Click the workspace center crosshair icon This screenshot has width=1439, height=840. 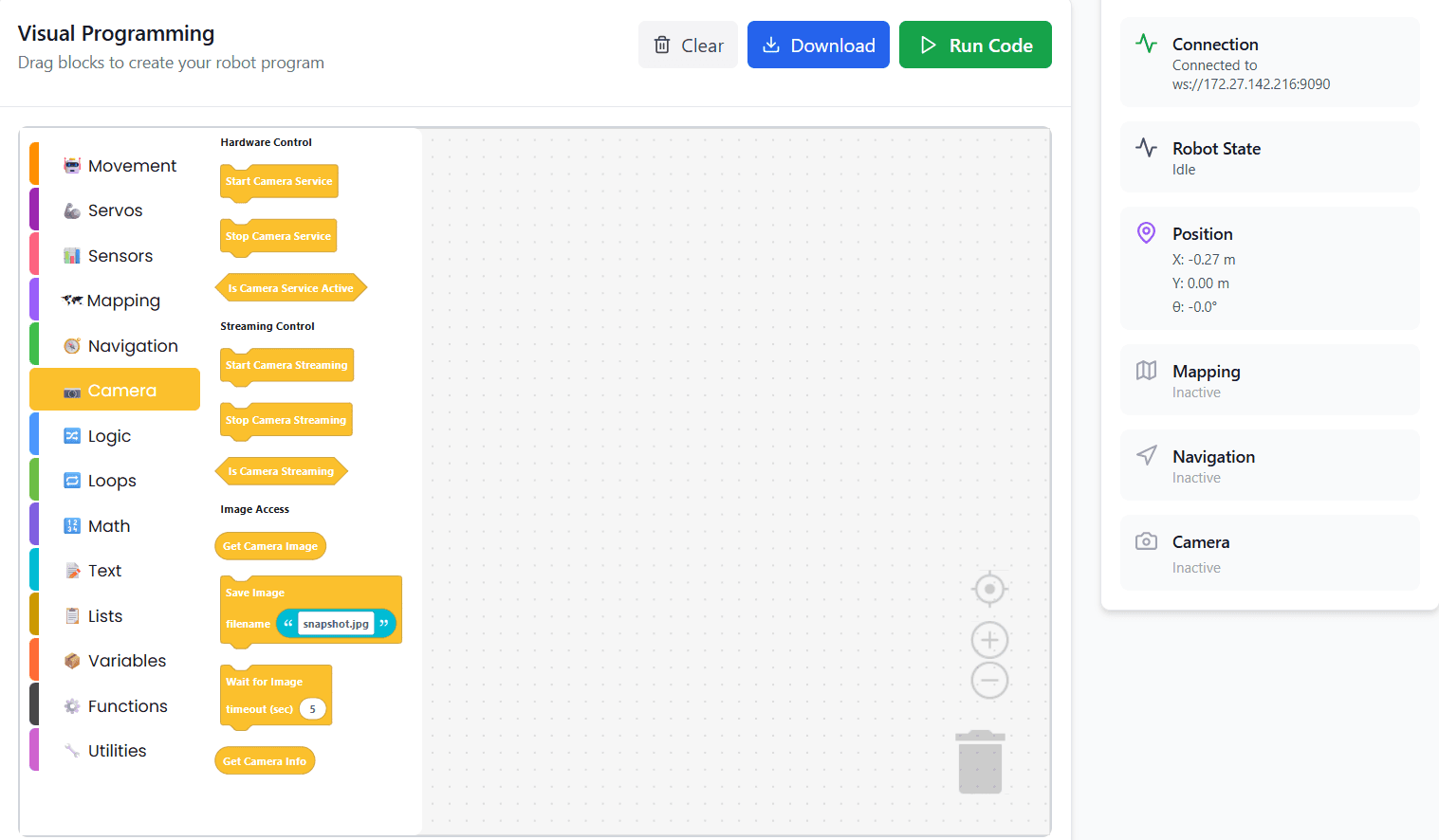[989, 589]
